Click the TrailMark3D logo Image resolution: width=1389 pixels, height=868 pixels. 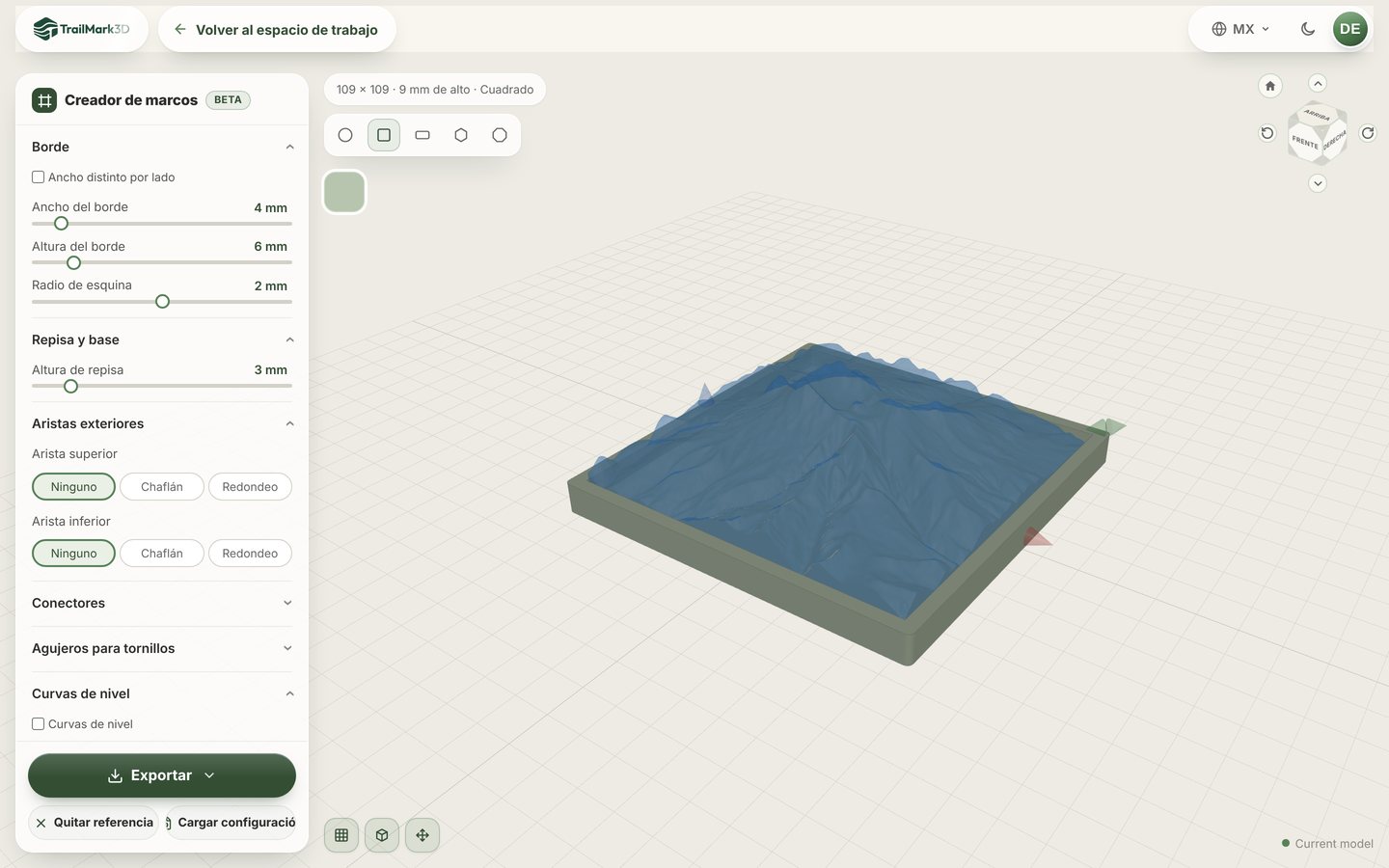point(82,29)
